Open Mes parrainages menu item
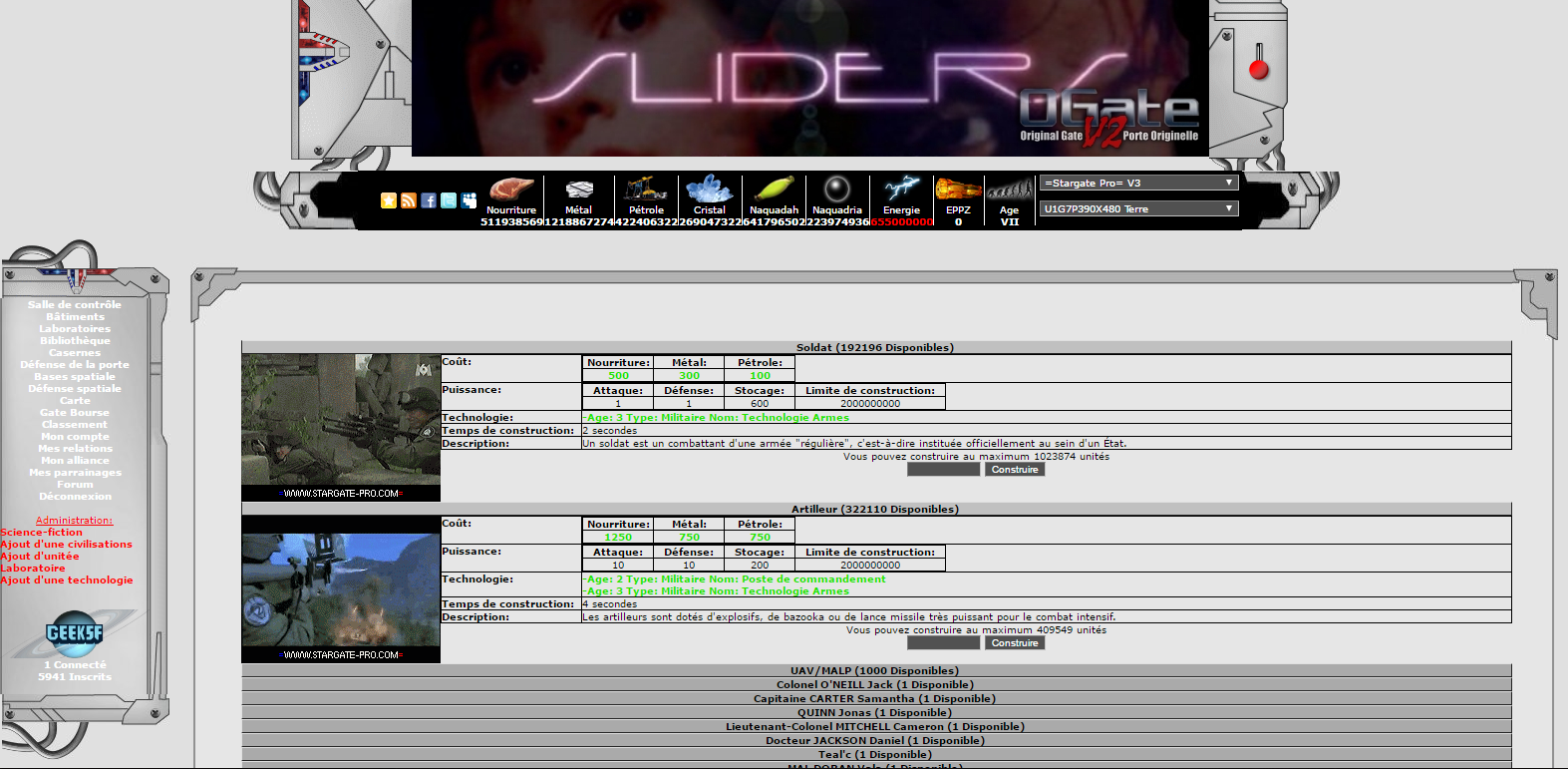 point(75,473)
